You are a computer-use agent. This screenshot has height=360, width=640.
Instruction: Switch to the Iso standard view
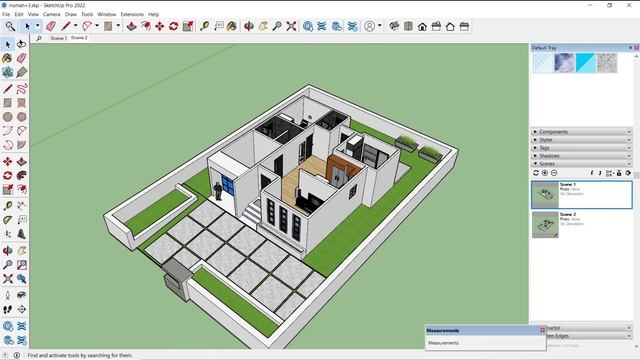[x=394, y=27]
